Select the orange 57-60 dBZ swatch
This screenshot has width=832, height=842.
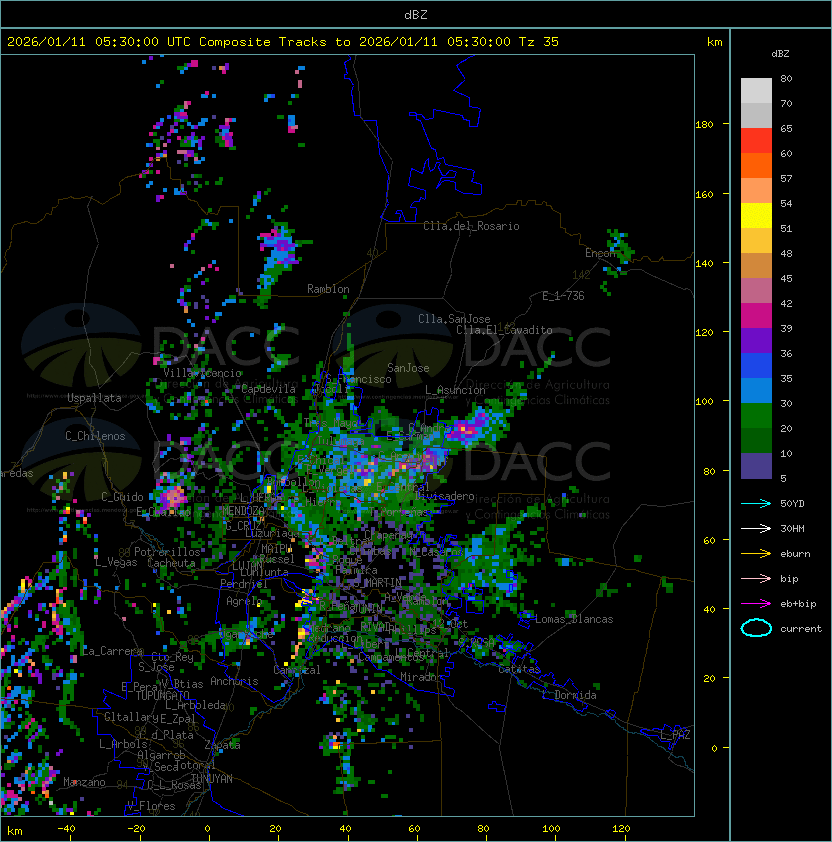click(x=756, y=165)
